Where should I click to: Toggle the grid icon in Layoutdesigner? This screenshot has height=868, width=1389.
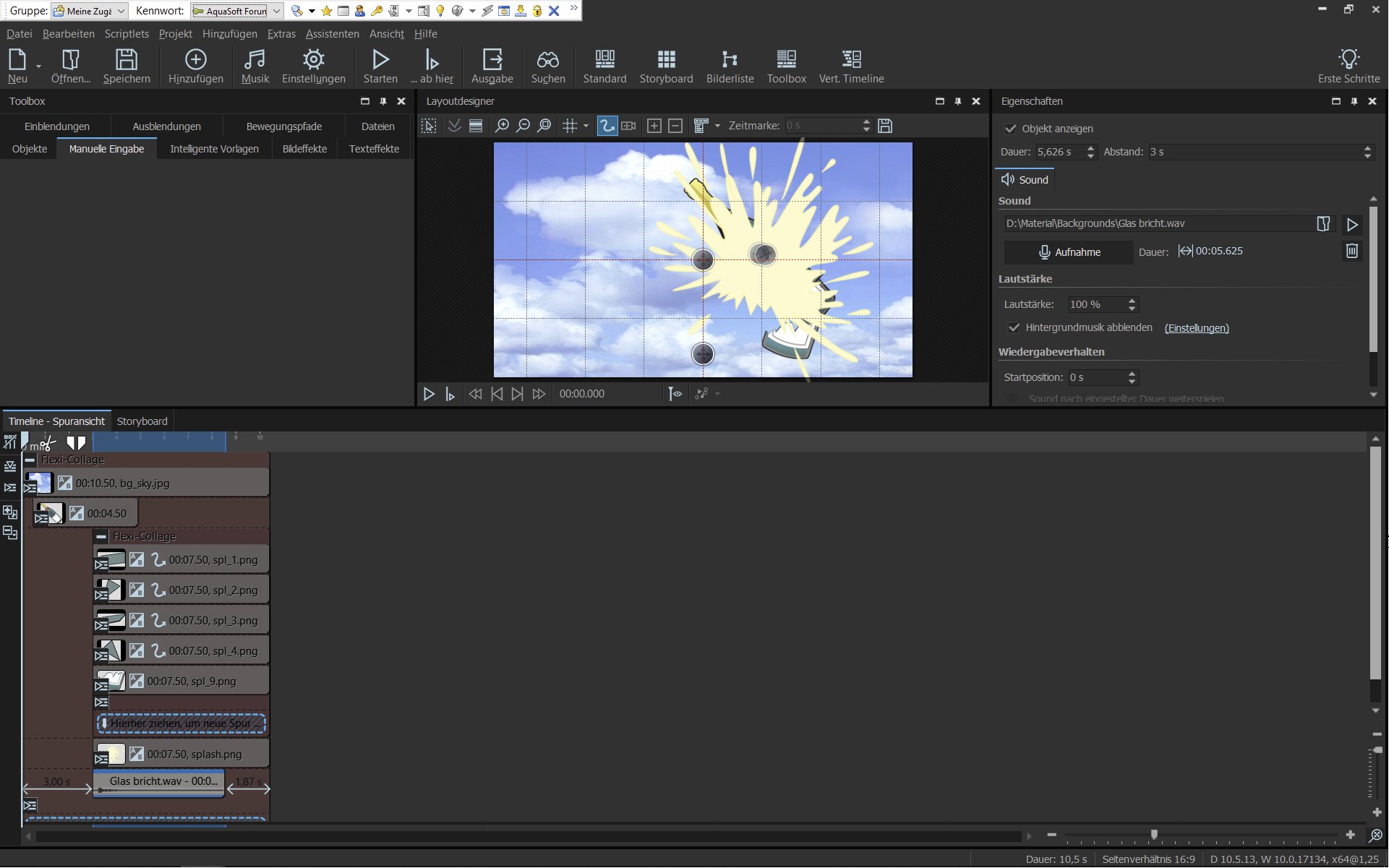(570, 126)
